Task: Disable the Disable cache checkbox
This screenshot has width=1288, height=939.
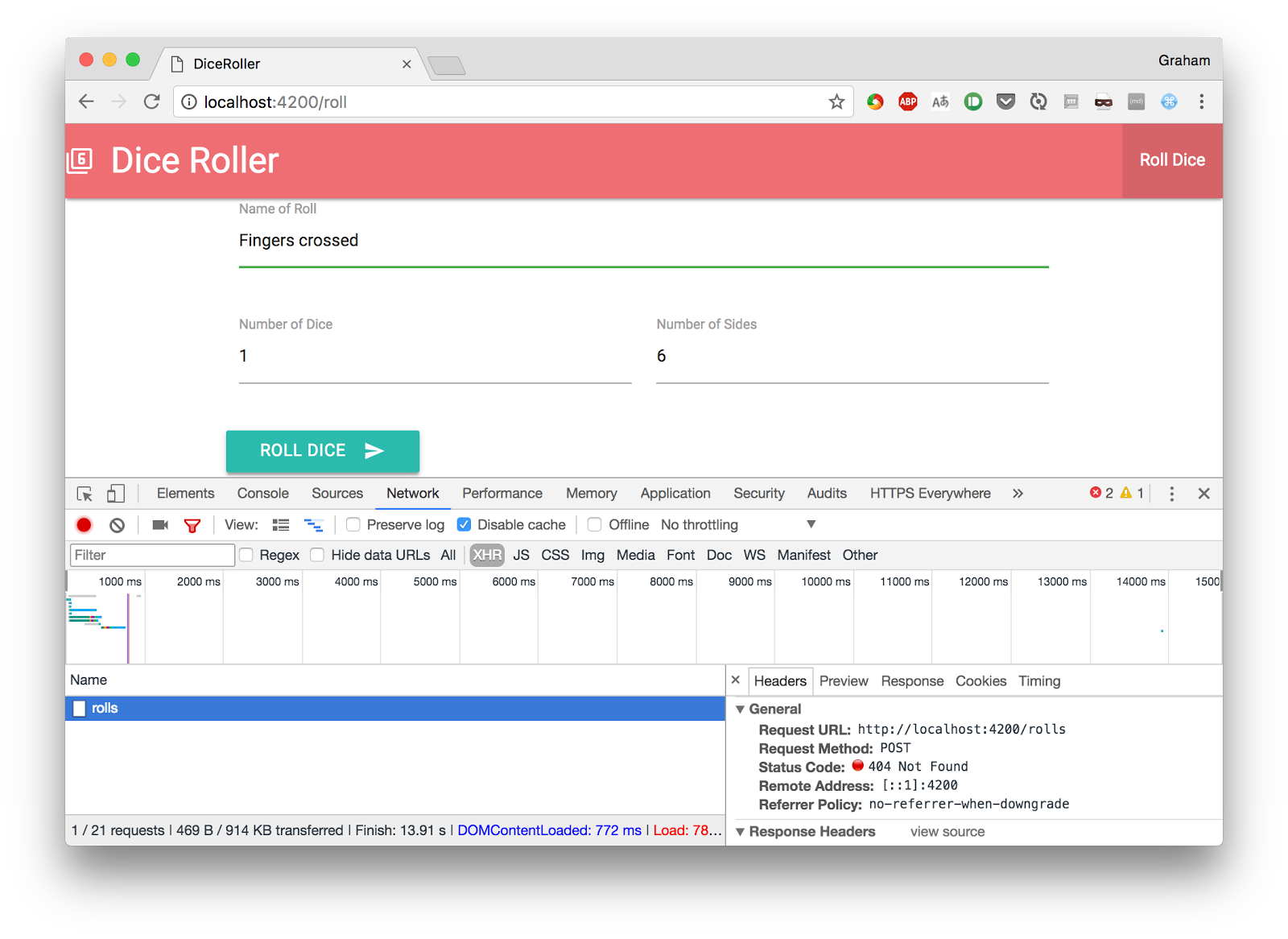Action: pos(464,524)
